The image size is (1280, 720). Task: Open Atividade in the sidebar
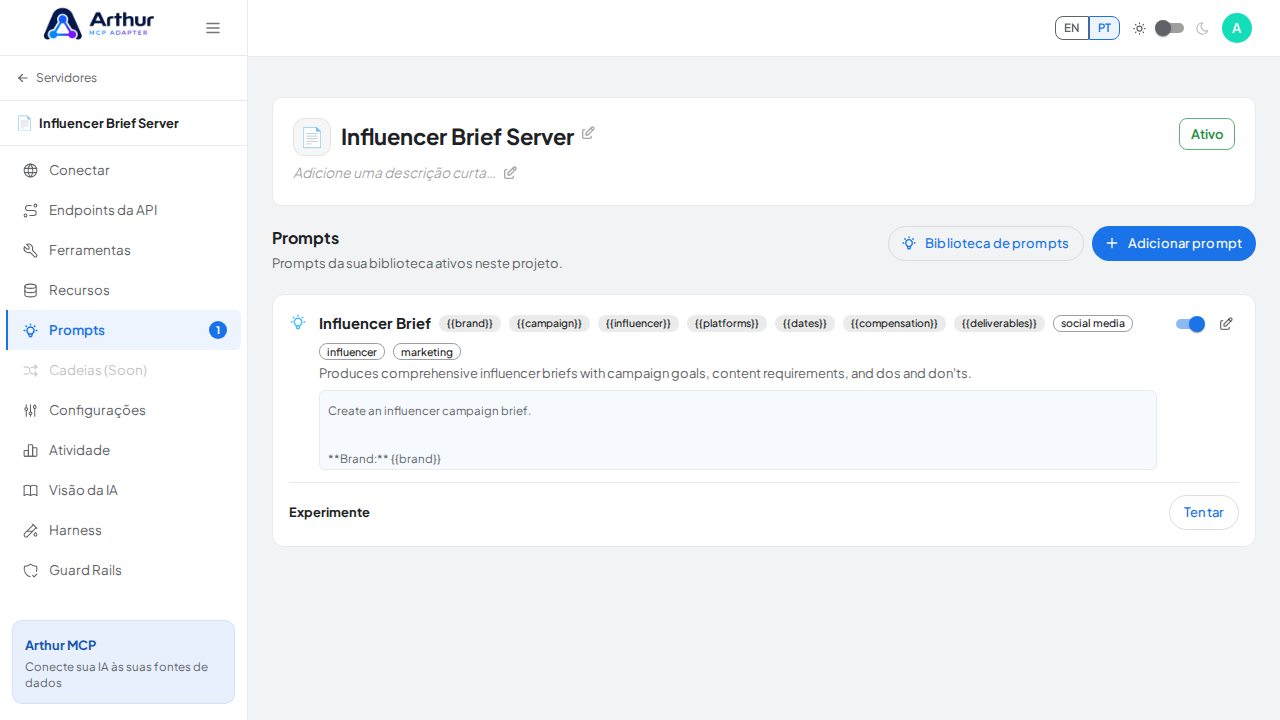(123, 450)
